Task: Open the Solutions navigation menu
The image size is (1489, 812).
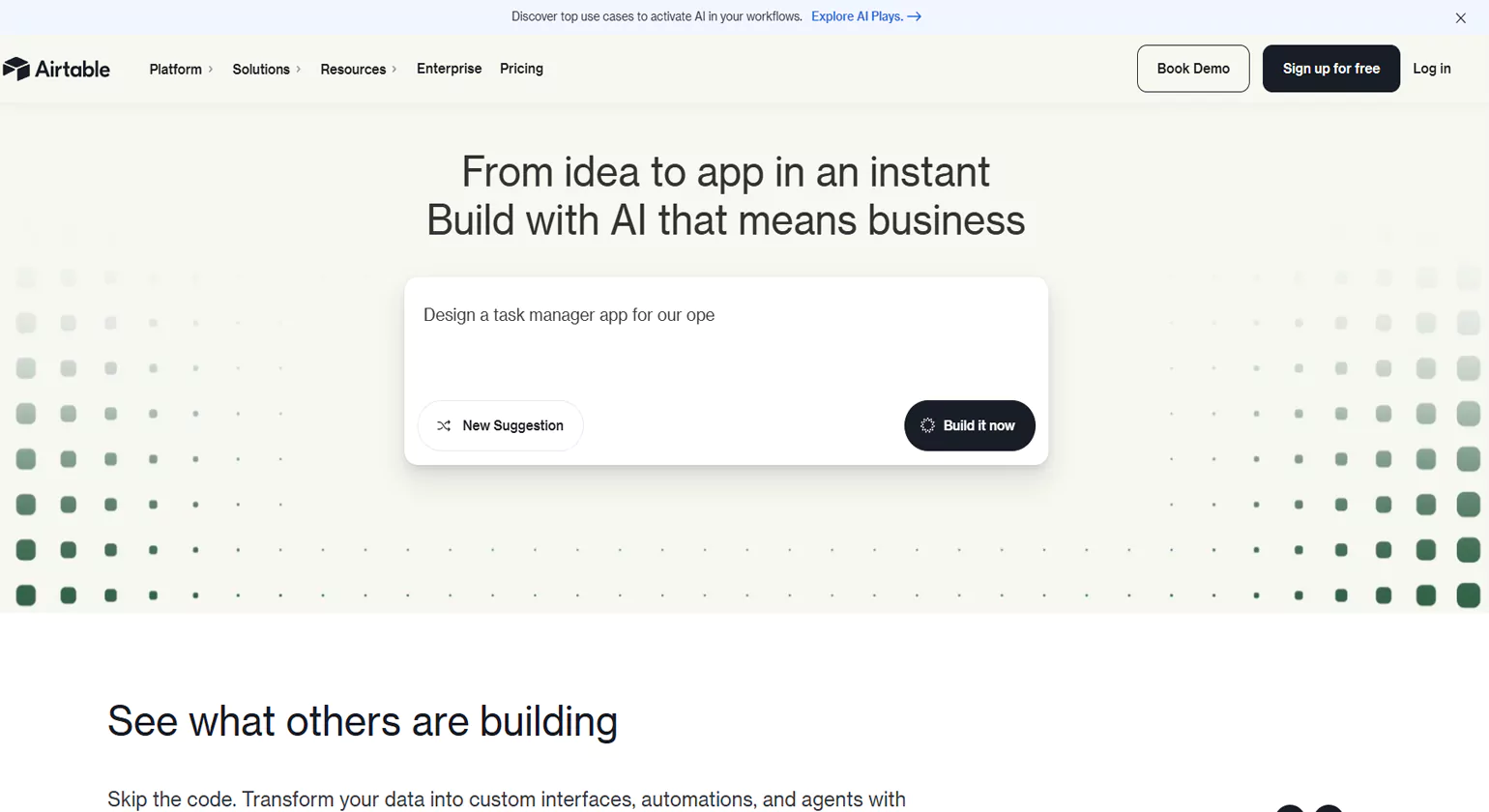Action: (x=261, y=70)
